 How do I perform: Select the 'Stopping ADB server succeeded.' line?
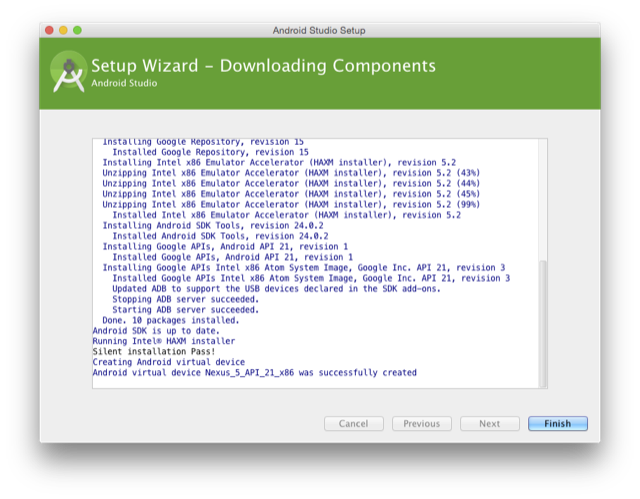coord(186,299)
